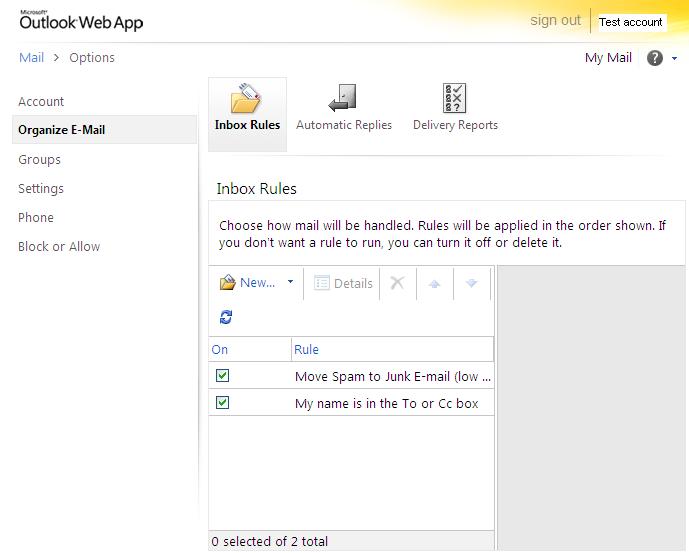
Task: Open the Inbox Rules folder icon
Action: [246, 99]
